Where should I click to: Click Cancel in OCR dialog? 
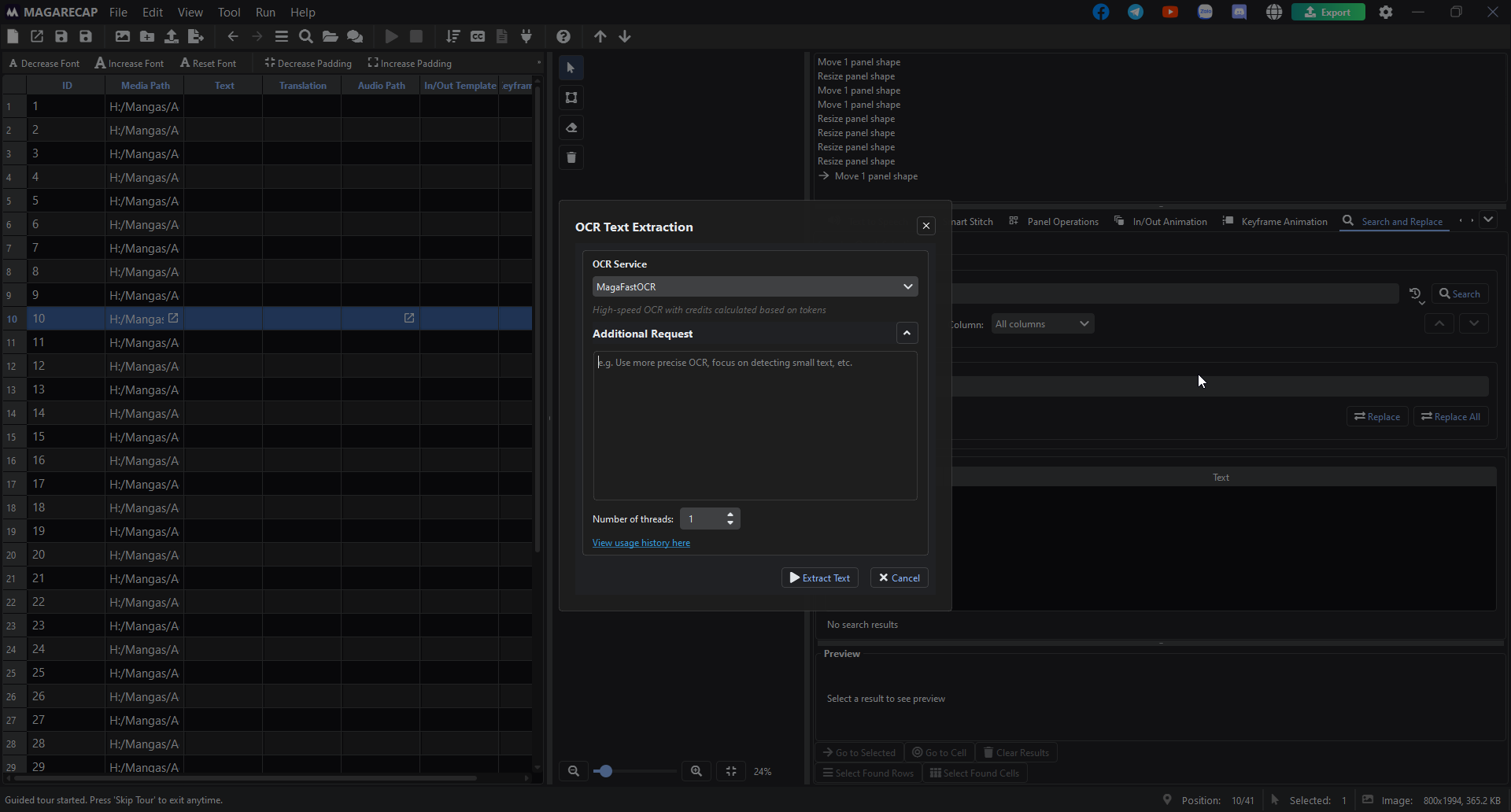point(900,578)
